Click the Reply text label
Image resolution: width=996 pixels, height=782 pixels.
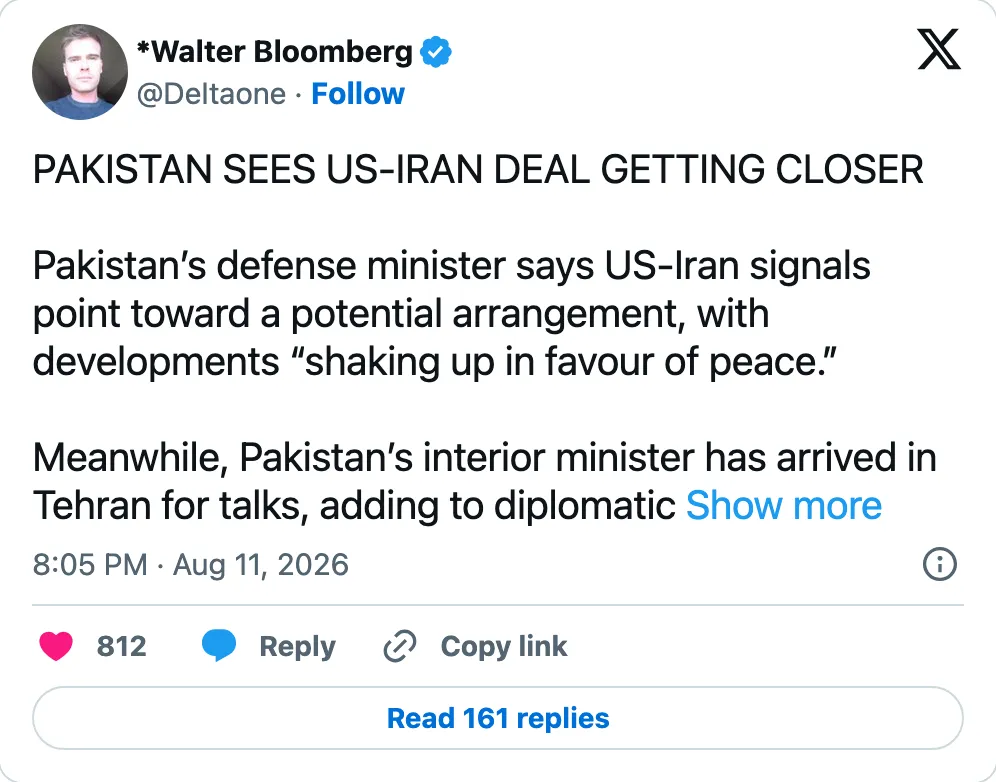click(x=297, y=646)
